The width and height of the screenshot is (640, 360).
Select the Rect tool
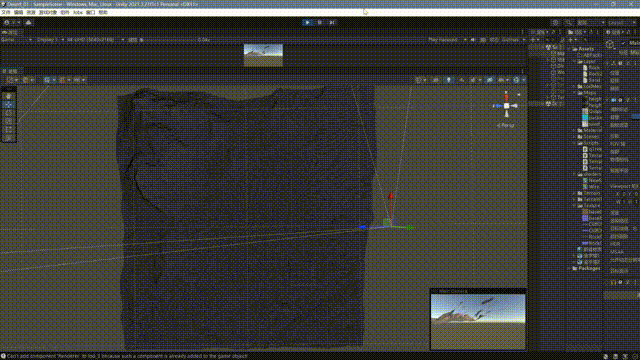(x=9, y=130)
